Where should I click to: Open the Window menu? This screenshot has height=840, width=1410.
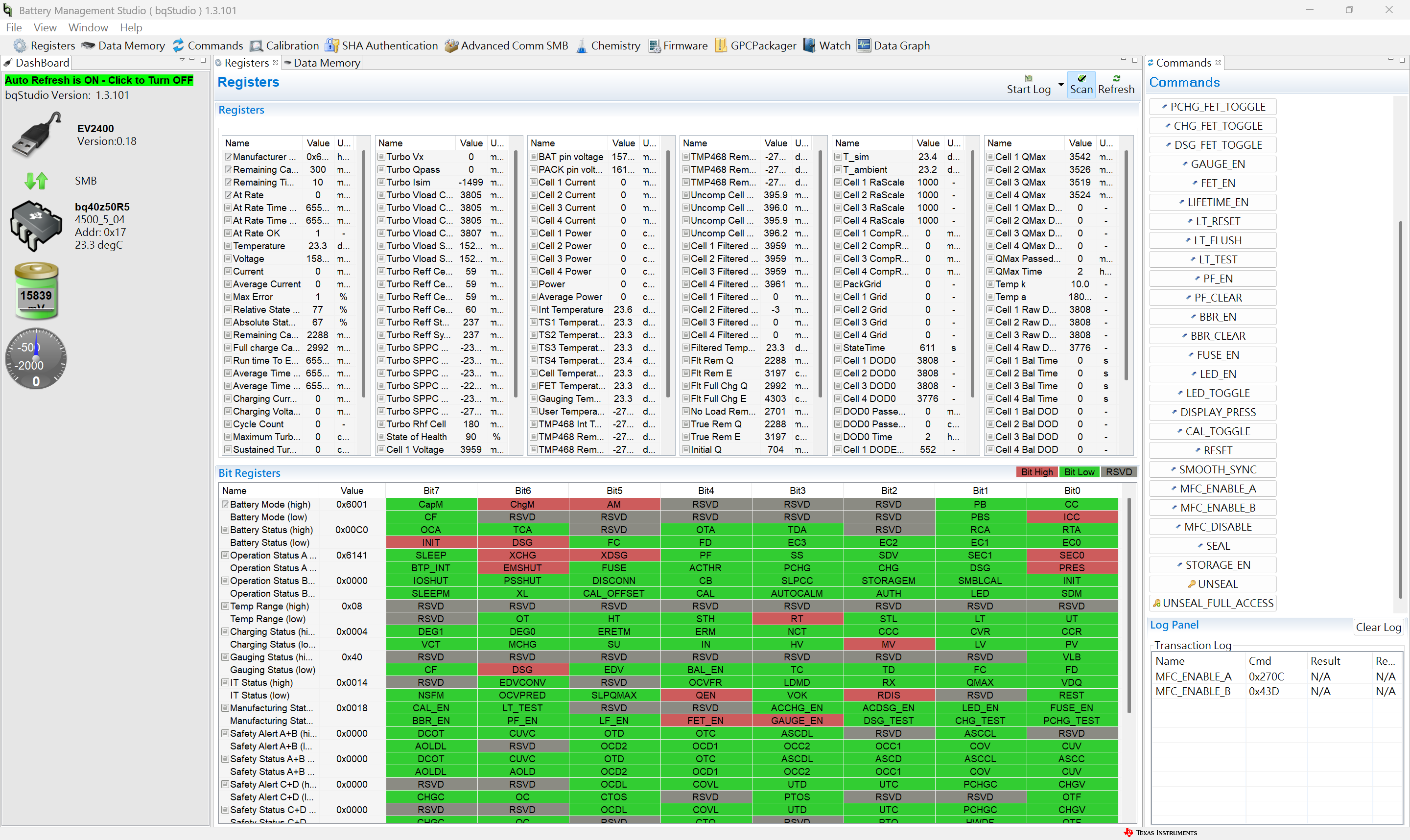click(x=88, y=27)
